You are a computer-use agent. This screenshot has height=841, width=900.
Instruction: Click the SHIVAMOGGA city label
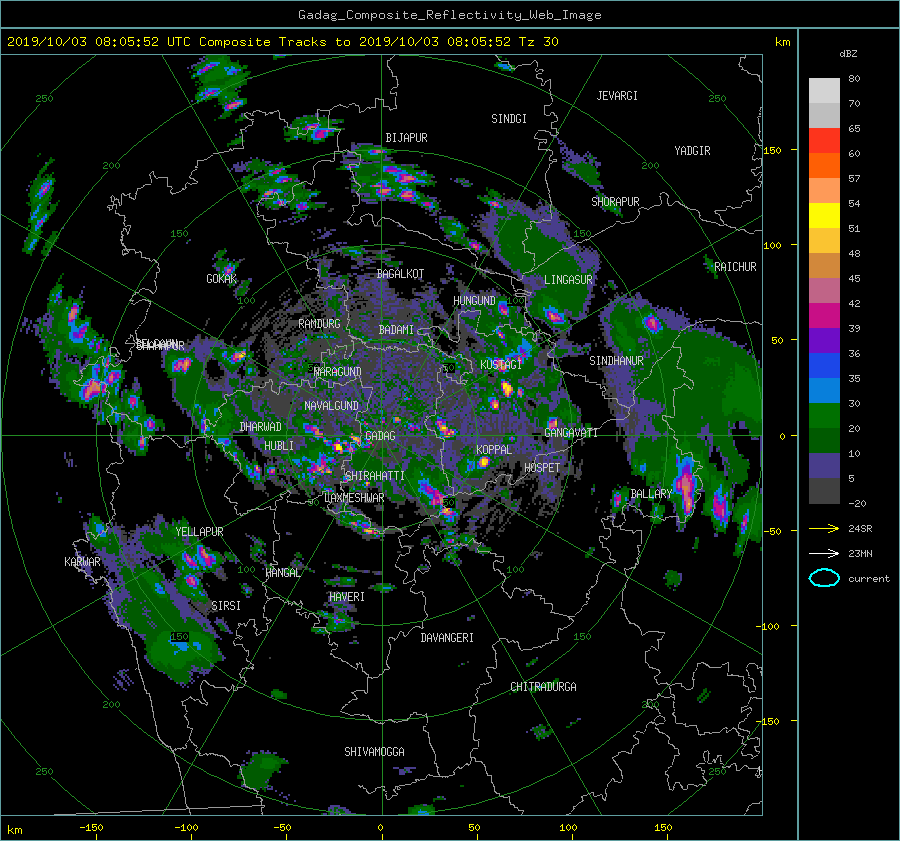click(x=374, y=752)
